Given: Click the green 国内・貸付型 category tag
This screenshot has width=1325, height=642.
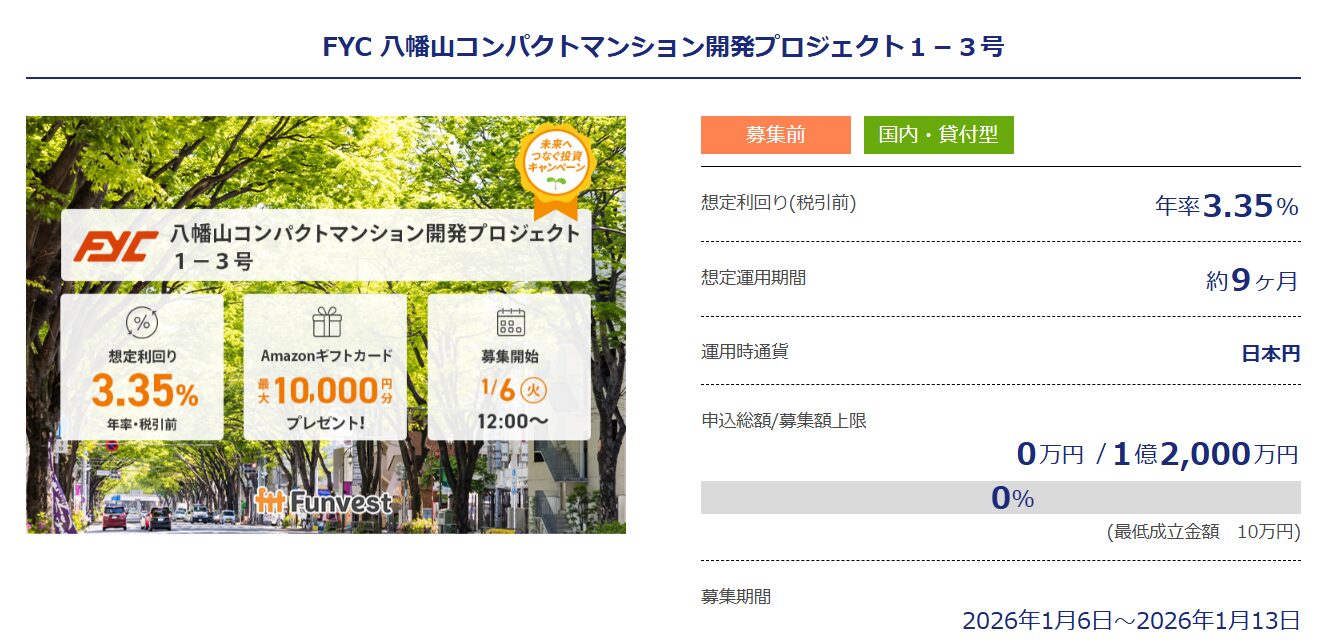Looking at the screenshot, I should [938, 135].
